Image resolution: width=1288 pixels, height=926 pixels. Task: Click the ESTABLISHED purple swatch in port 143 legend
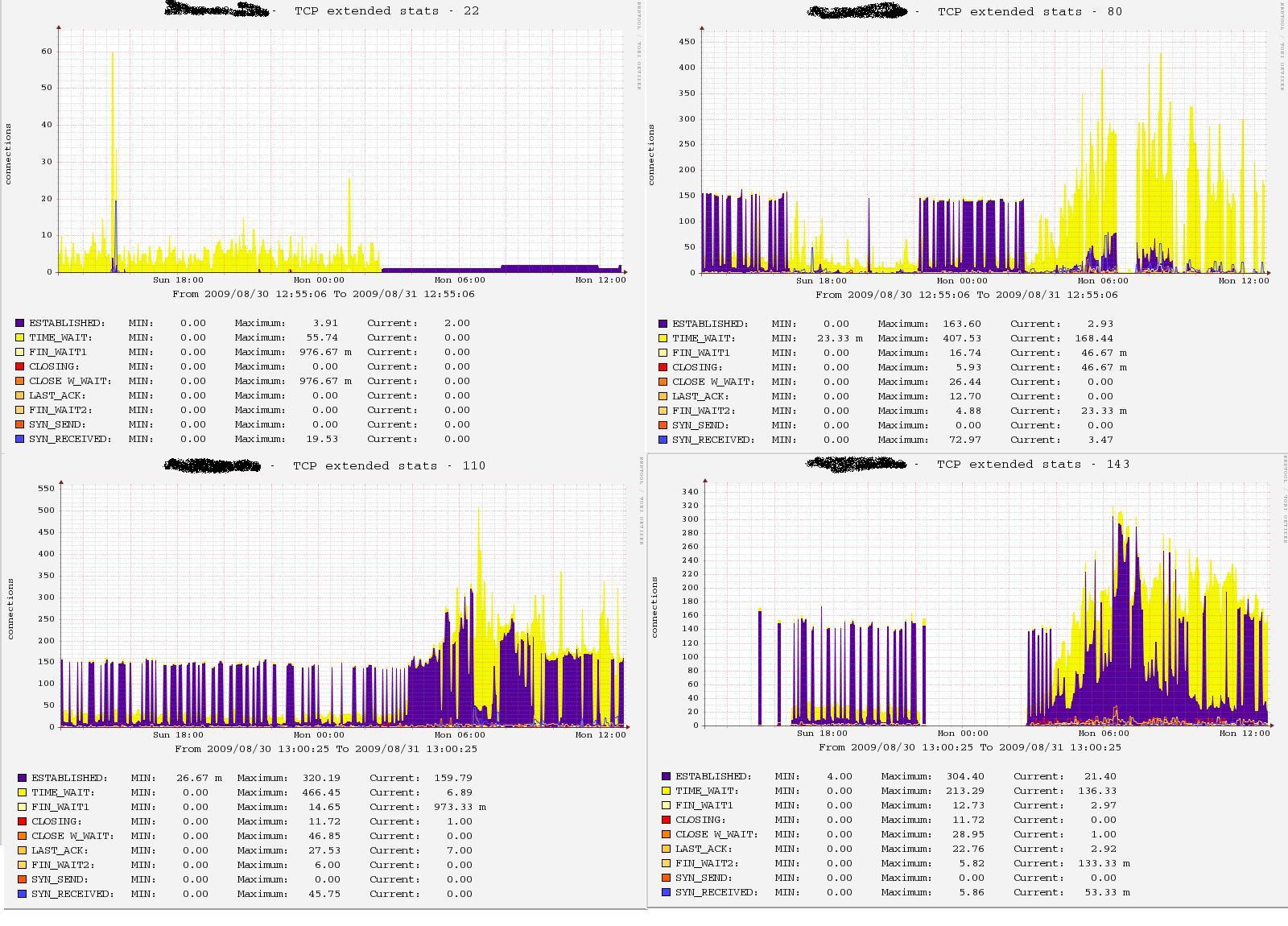point(667,776)
